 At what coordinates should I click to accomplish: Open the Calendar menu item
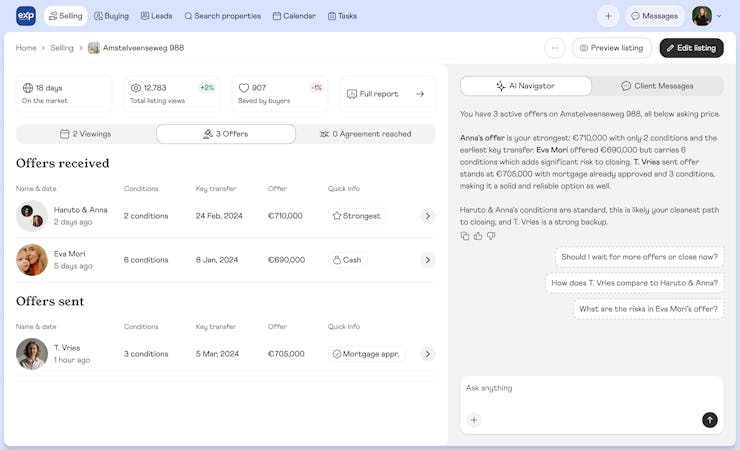[294, 16]
